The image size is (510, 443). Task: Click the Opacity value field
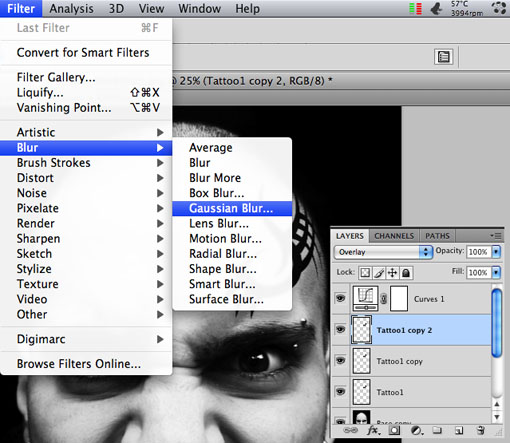tap(479, 252)
